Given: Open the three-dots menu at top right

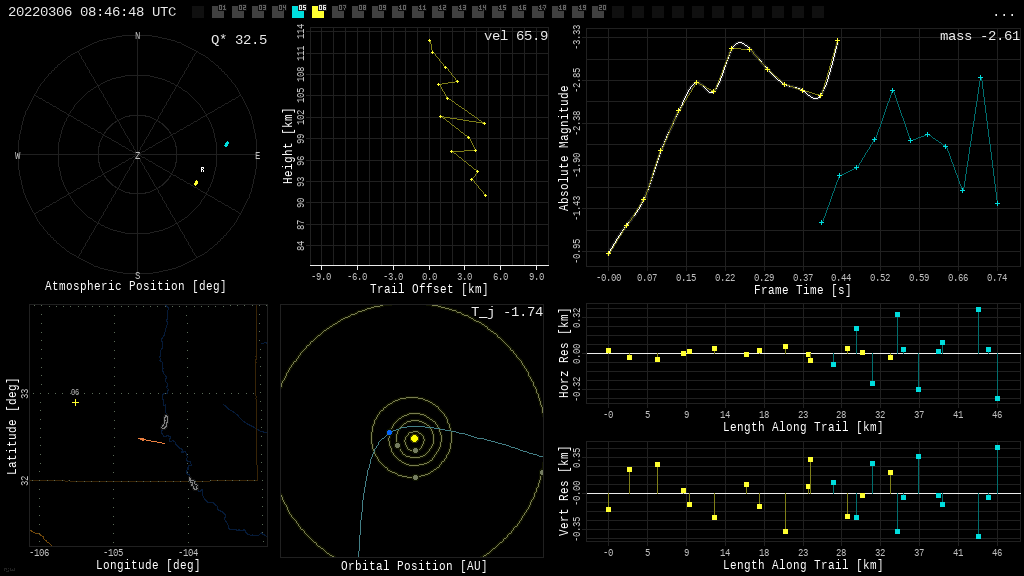Looking at the screenshot, I should (1003, 13).
